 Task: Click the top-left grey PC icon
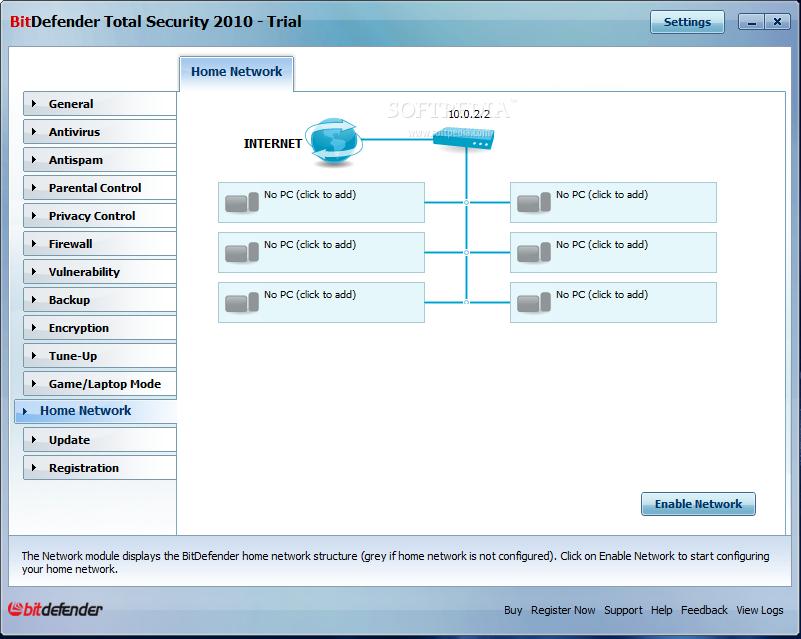pyautogui.click(x=241, y=203)
